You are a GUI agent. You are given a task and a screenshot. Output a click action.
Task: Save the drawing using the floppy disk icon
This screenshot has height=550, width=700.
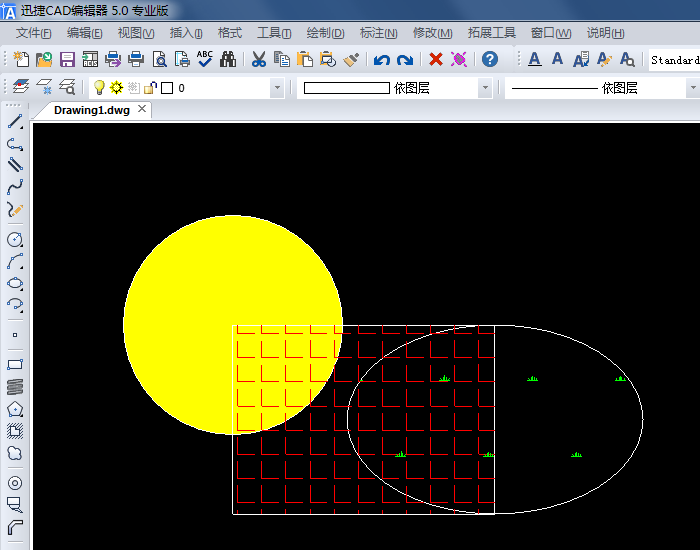(x=67, y=59)
